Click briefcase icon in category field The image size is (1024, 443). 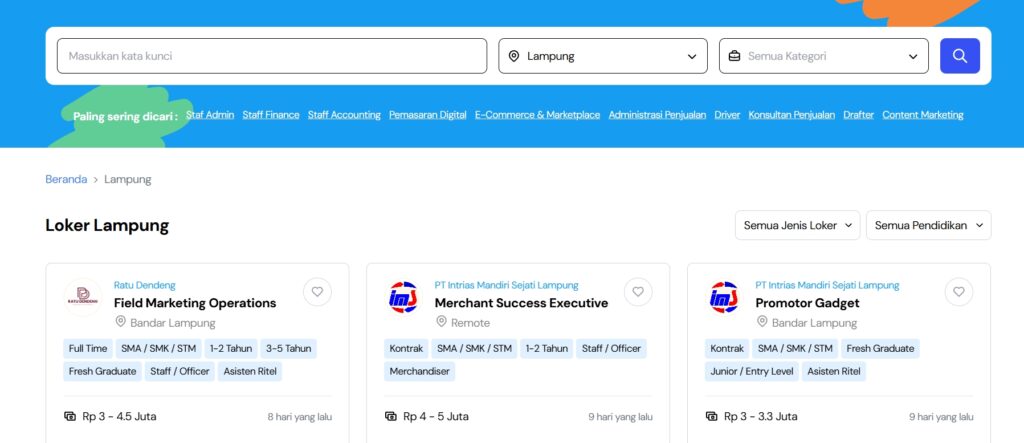click(734, 57)
